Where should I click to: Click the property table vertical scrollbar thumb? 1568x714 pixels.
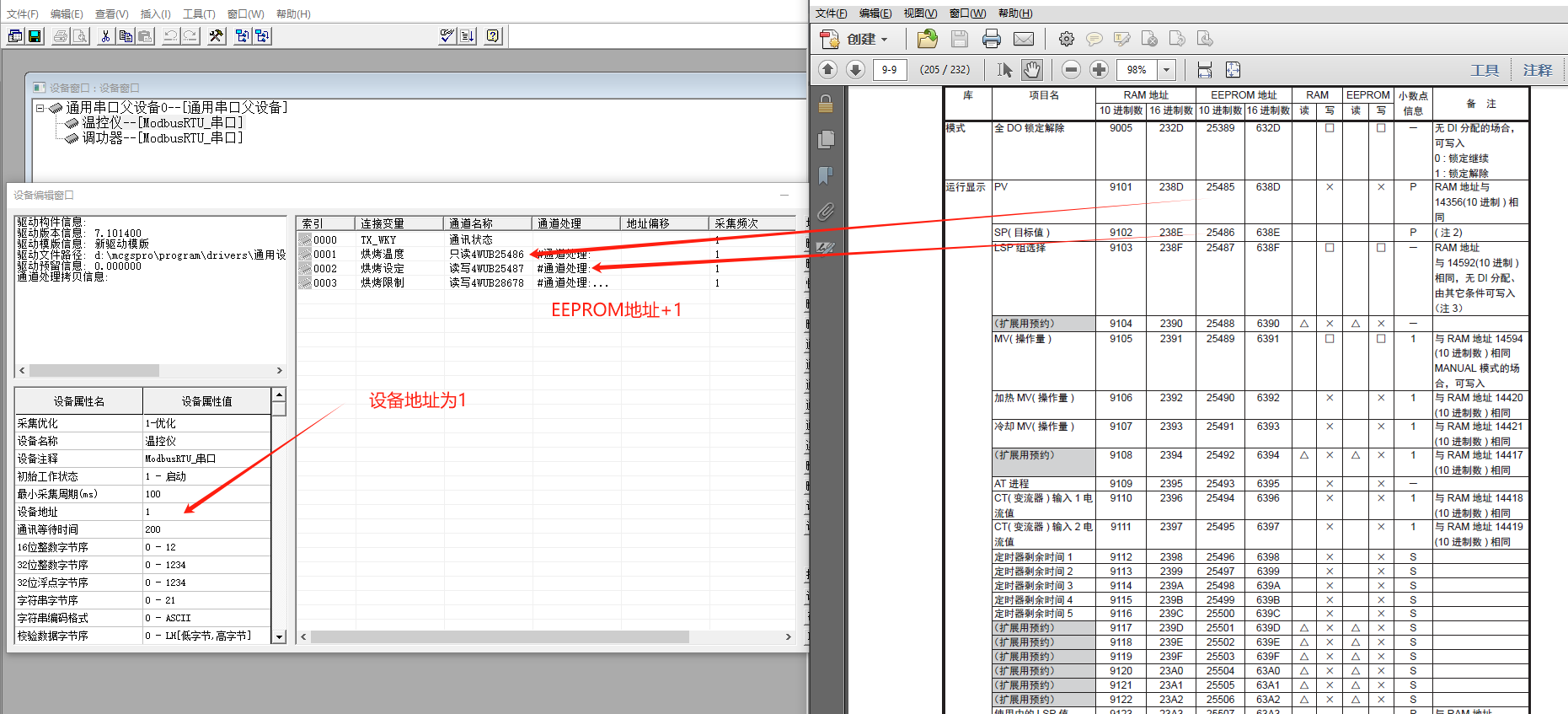[279, 409]
